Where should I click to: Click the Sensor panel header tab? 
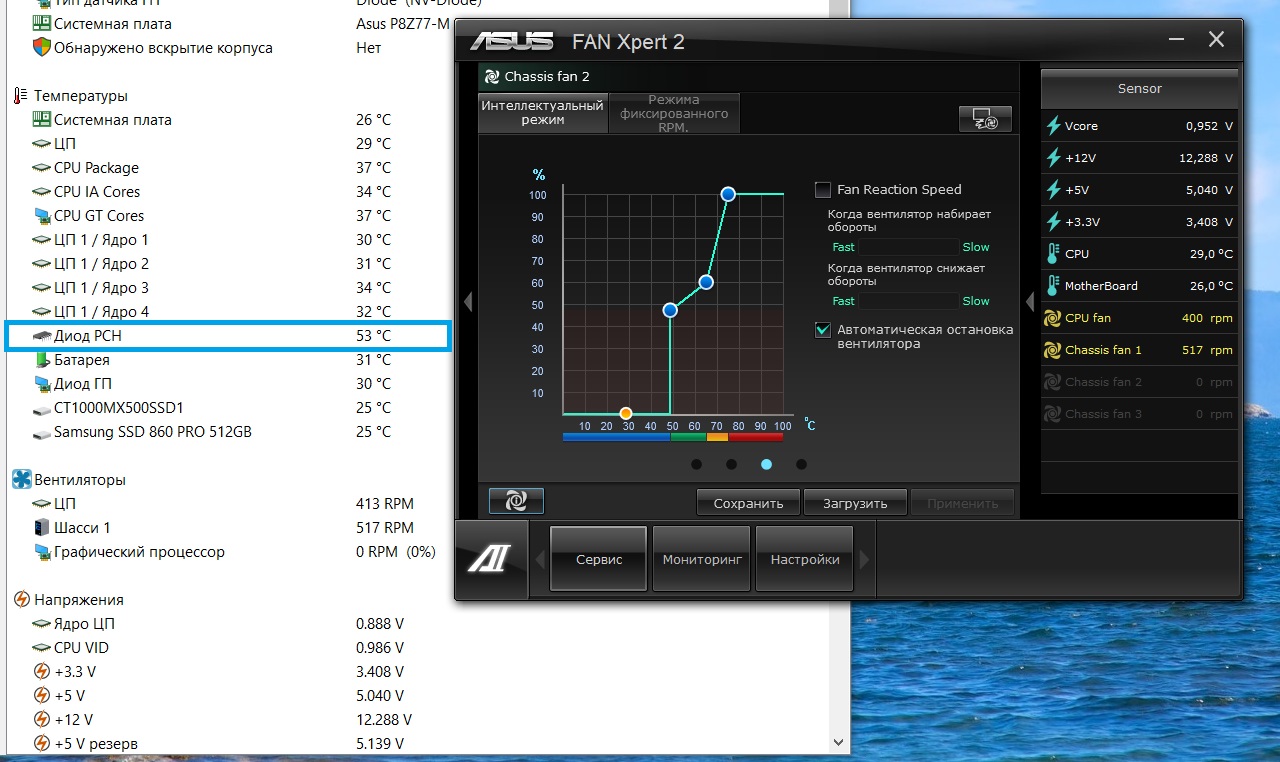click(1140, 89)
